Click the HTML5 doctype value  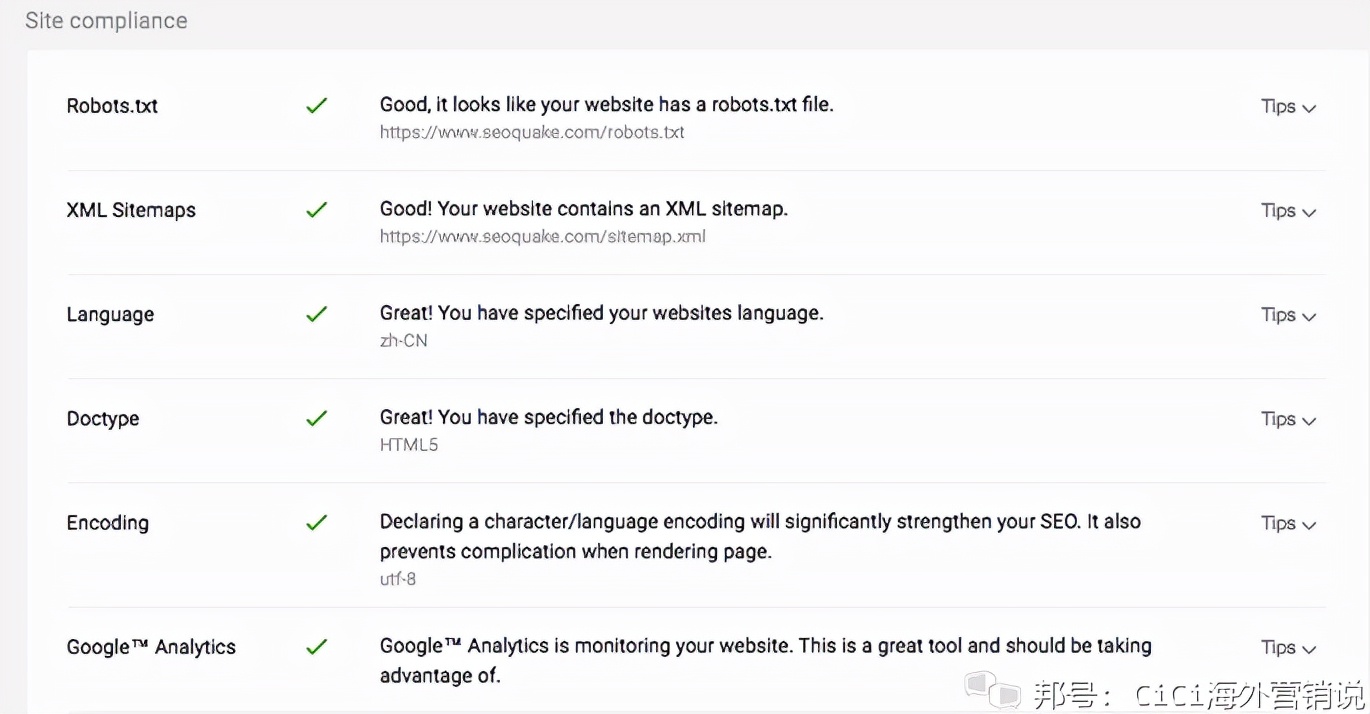408,445
